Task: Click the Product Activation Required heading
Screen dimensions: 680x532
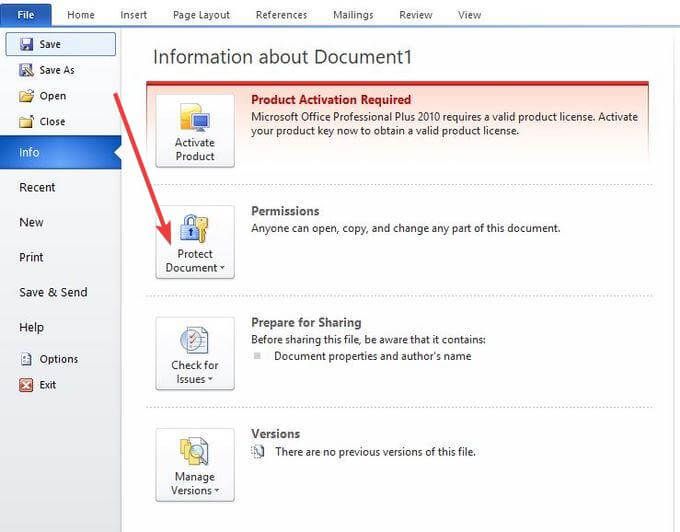Action: (331, 100)
